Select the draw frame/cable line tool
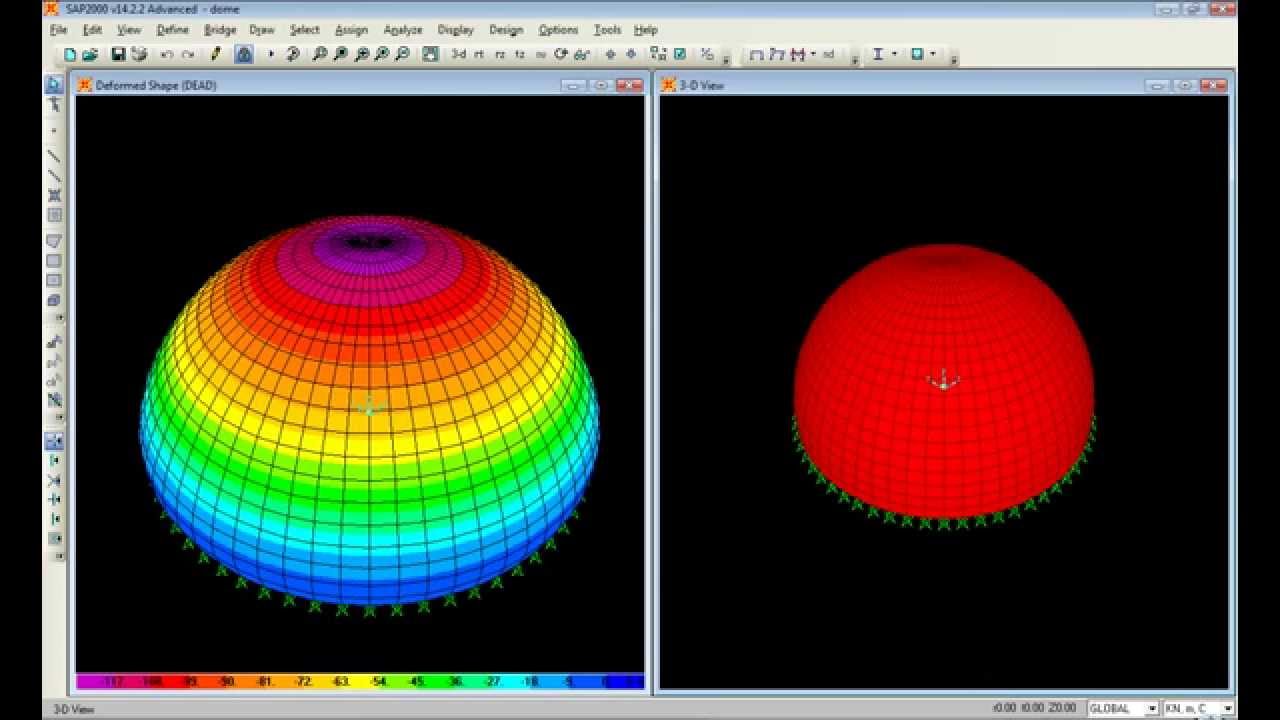 coord(54,156)
